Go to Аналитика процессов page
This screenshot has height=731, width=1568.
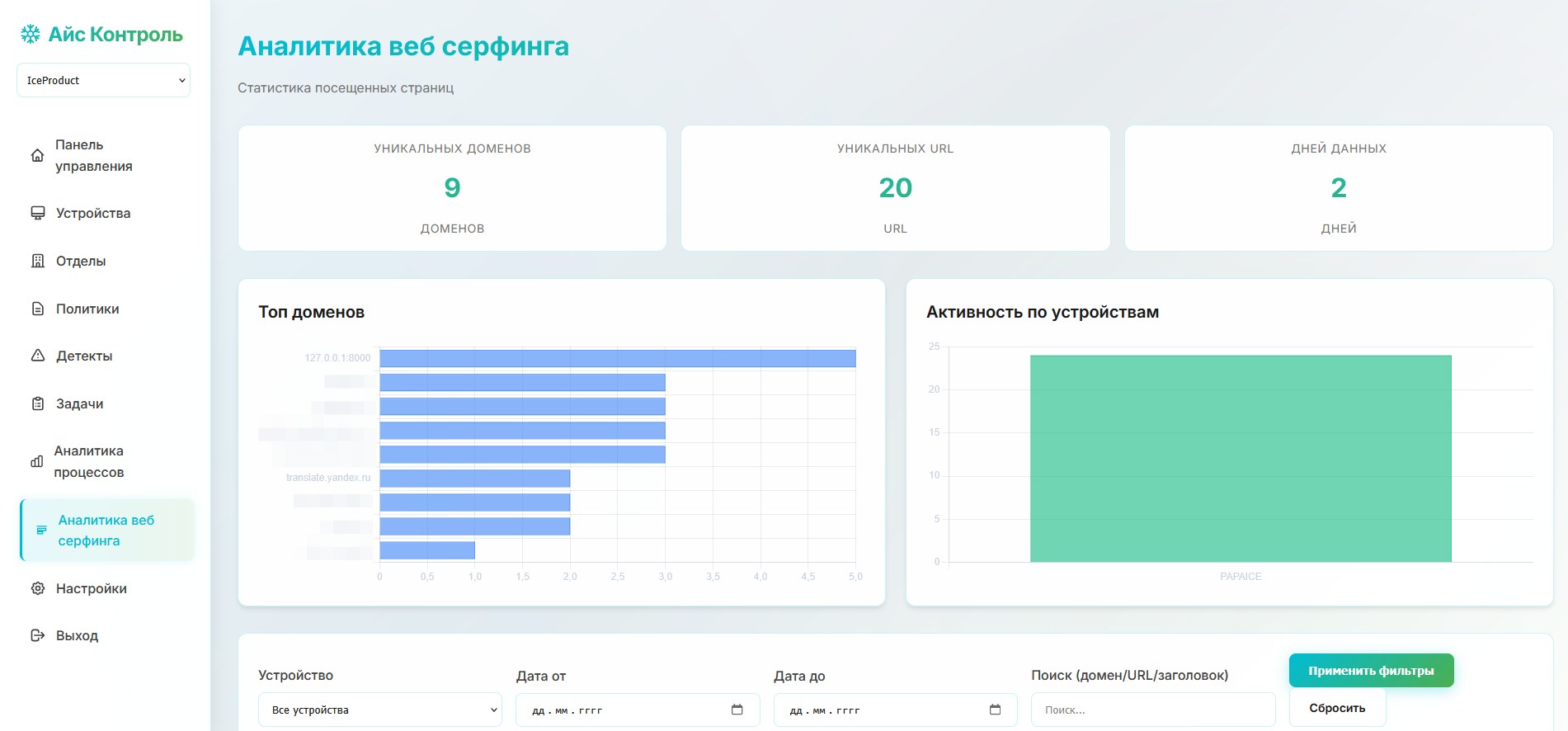point(88,461)
